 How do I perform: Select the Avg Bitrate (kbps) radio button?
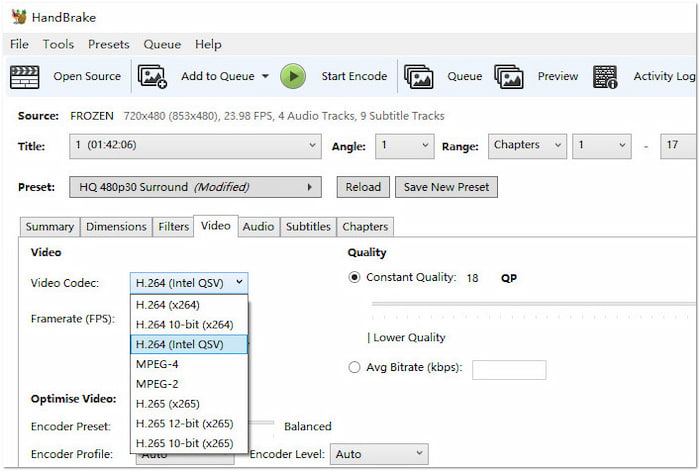354,367
